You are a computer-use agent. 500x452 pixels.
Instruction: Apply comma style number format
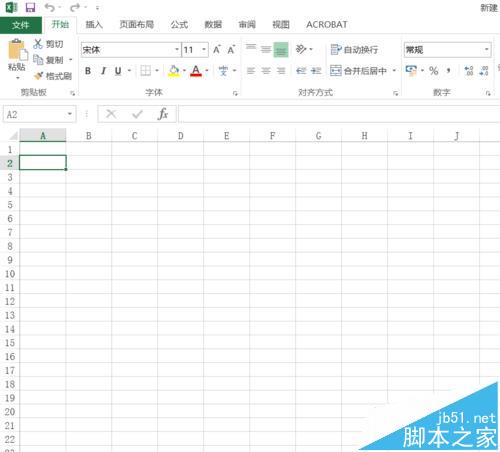click(449, 71)
